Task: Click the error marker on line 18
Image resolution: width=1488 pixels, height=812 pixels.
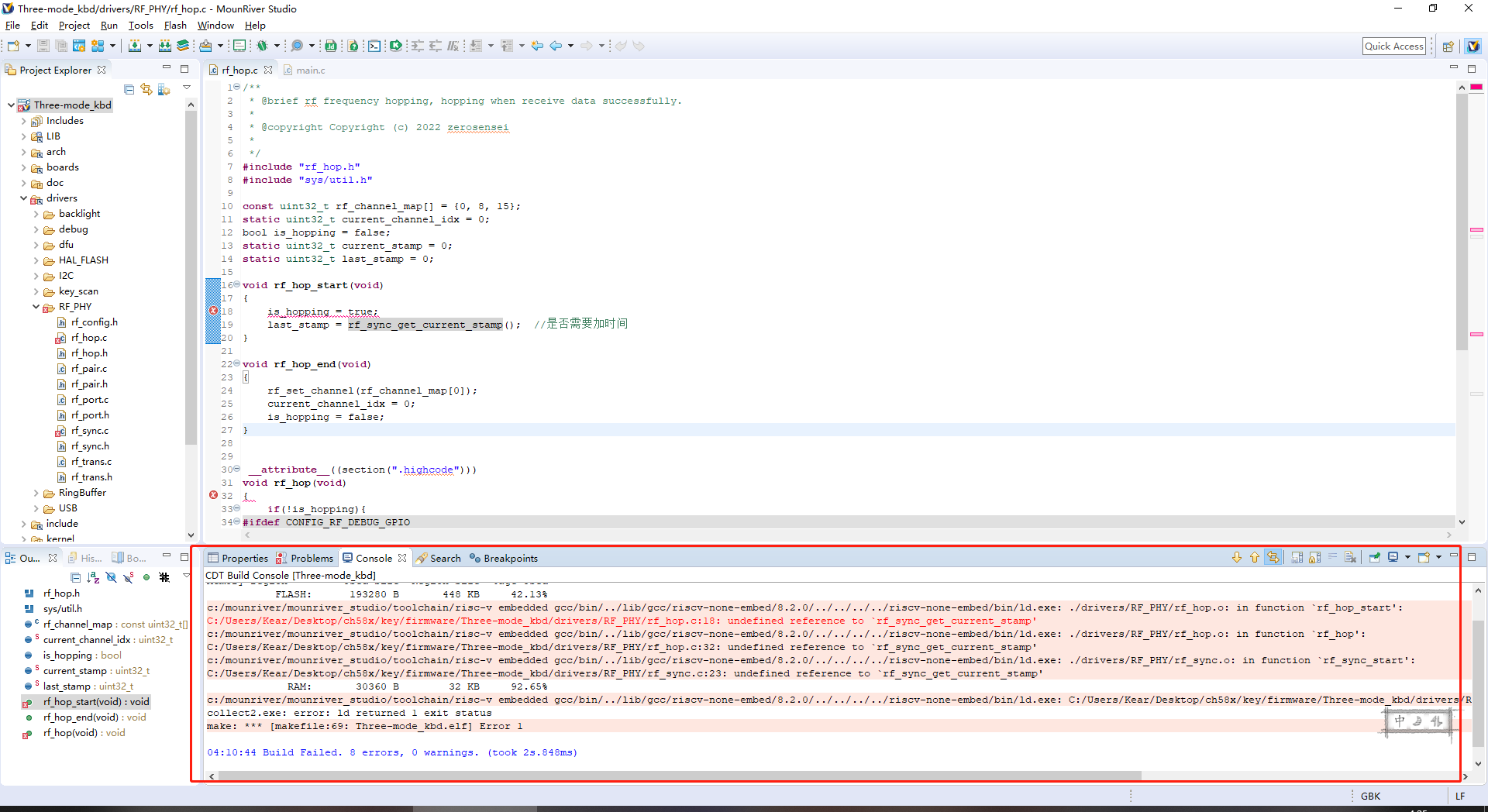Action: (x=213, y=311)
